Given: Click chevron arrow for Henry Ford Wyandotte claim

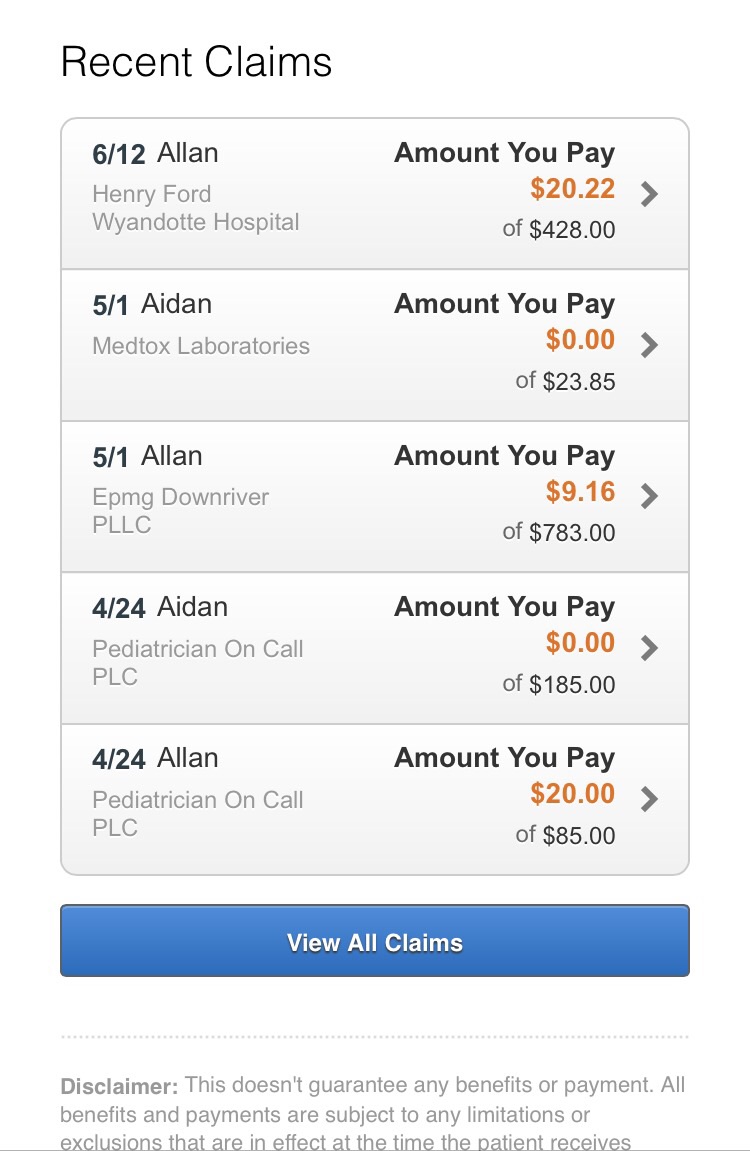Looking at the screenshot, I should (x=649, y=193).
